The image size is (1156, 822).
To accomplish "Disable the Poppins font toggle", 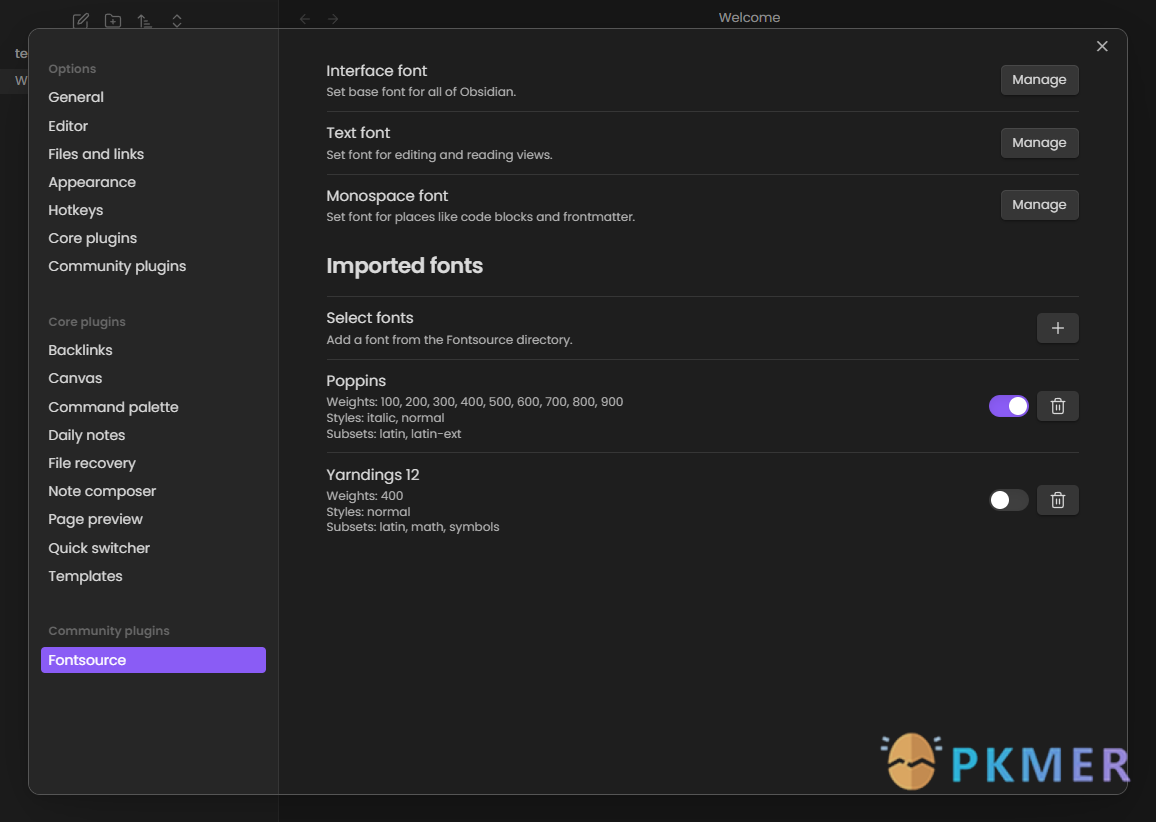I will click(x=1009, y=406).
